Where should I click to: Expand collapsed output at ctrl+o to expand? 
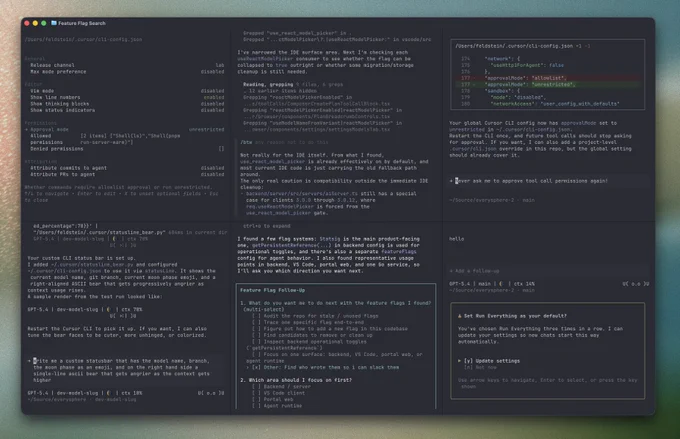pyautogui.click(x=267, y=226)
